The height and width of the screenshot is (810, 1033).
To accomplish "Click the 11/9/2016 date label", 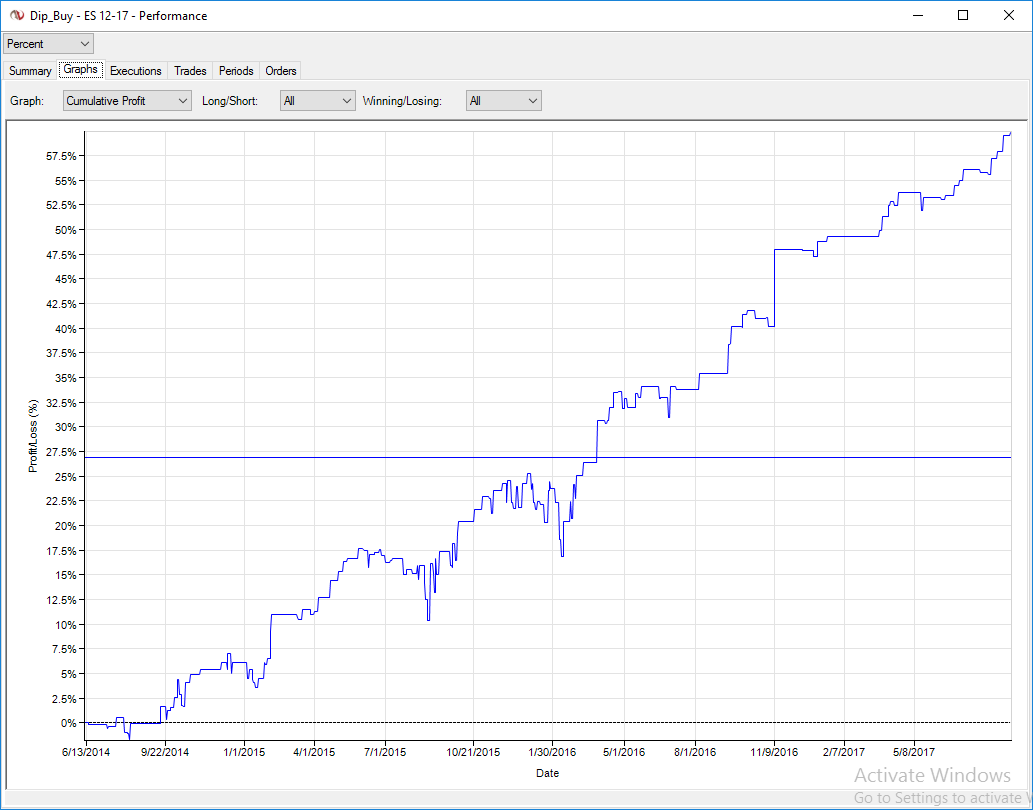I will [x=774, y=751].
